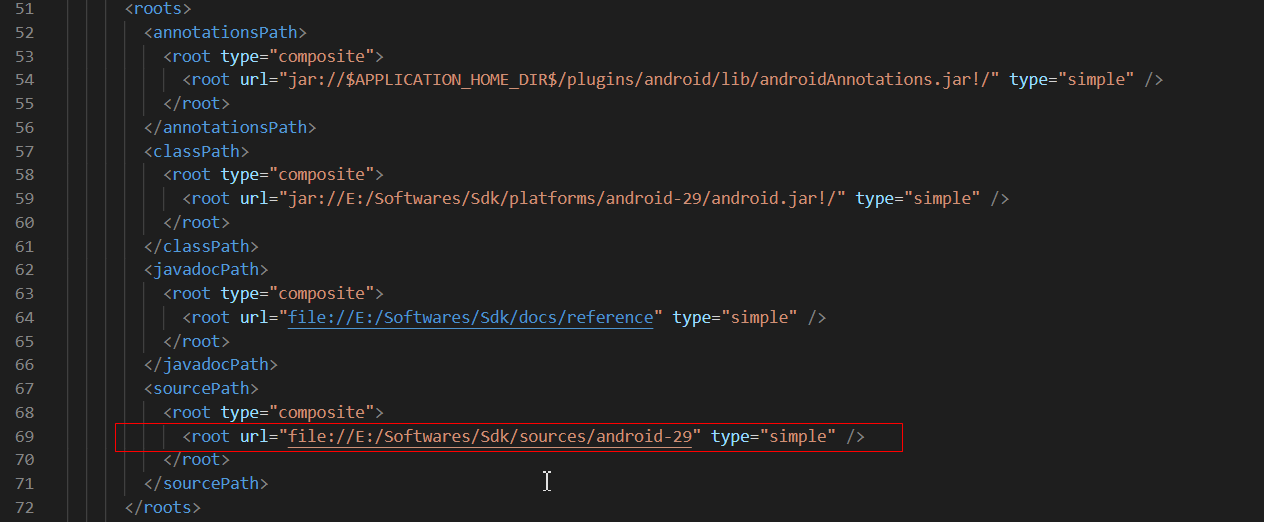This screenshot has height=522, width=1264.
Task: Click opening <classPath> tag
Action: point(196,151)
